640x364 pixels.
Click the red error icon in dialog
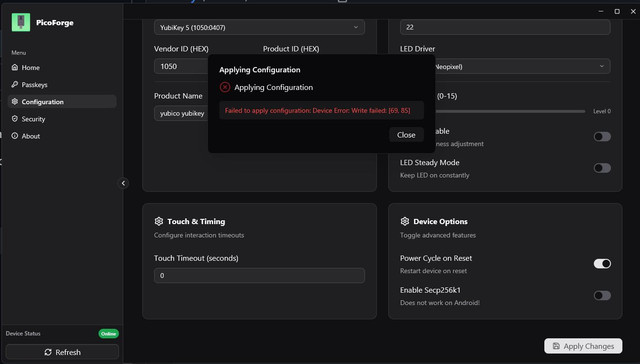point(225,87)
